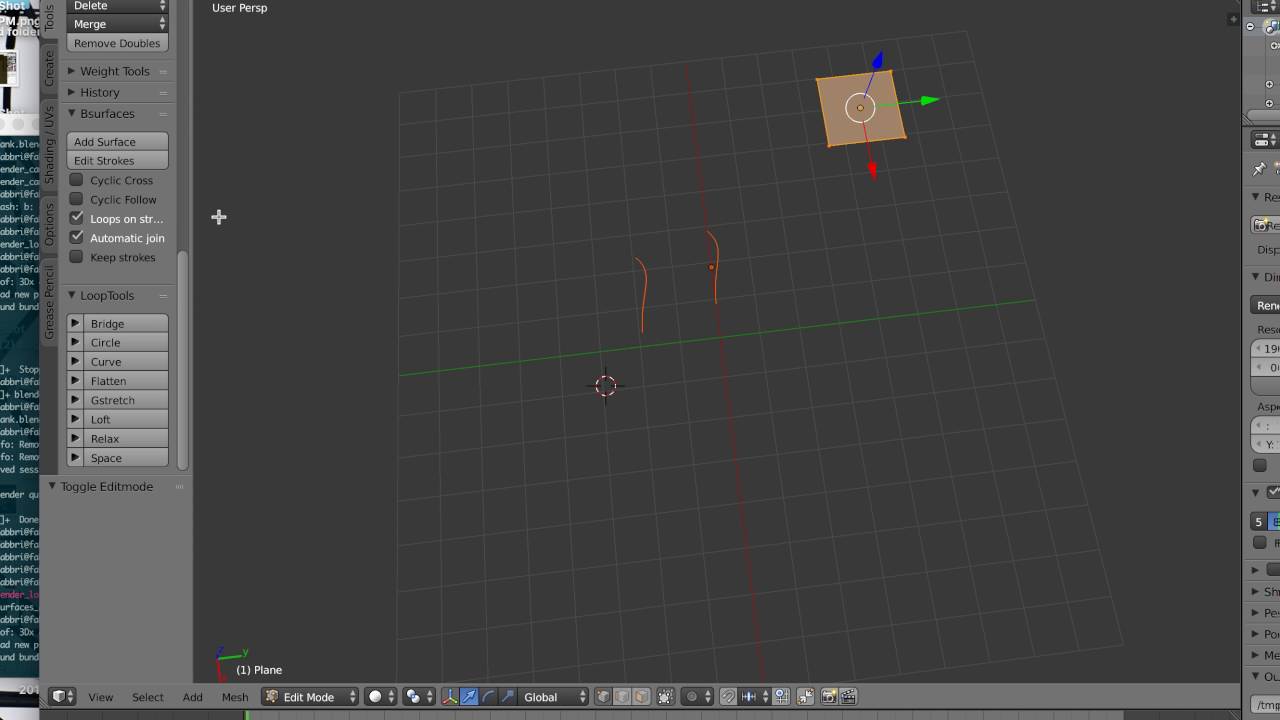Open proportional editing options
The image size is (1280, 720).
pyautogui.click(x=698, y=697)
